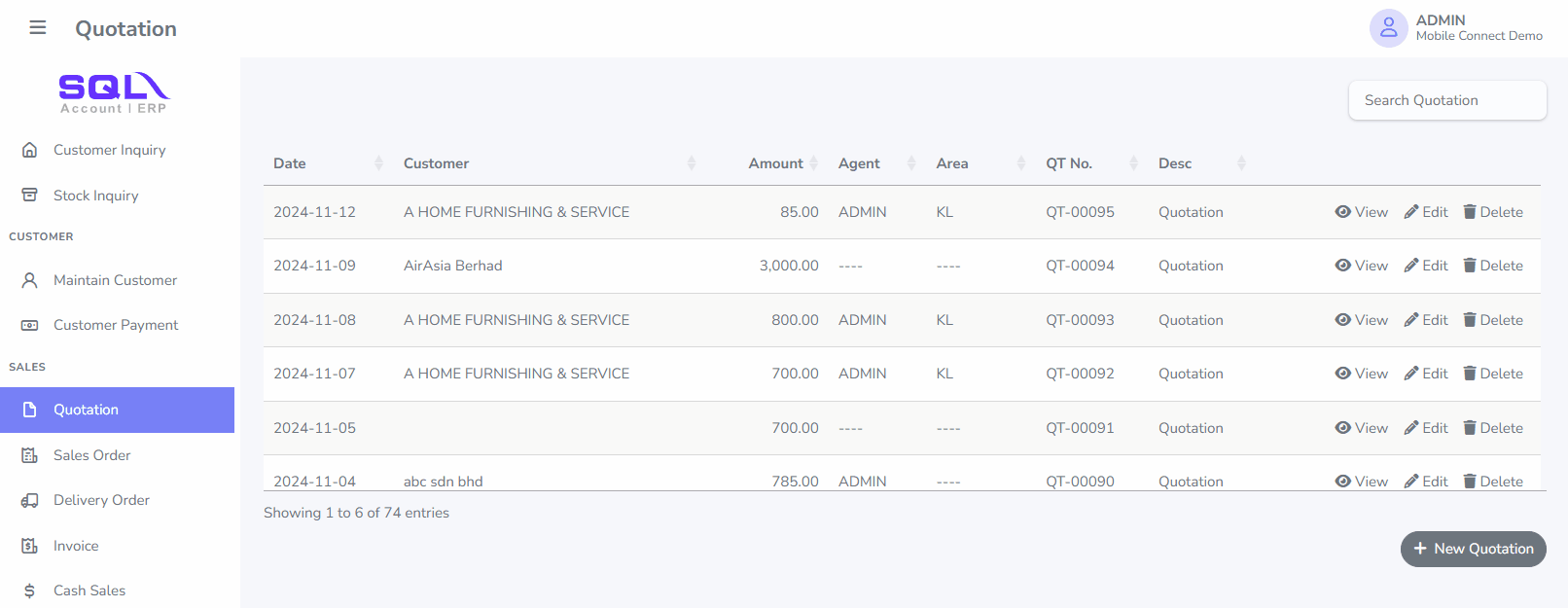Click the SQL Account ERP logo
Image resolution: width=1568 pixels, height=608 pixels.
114,92
